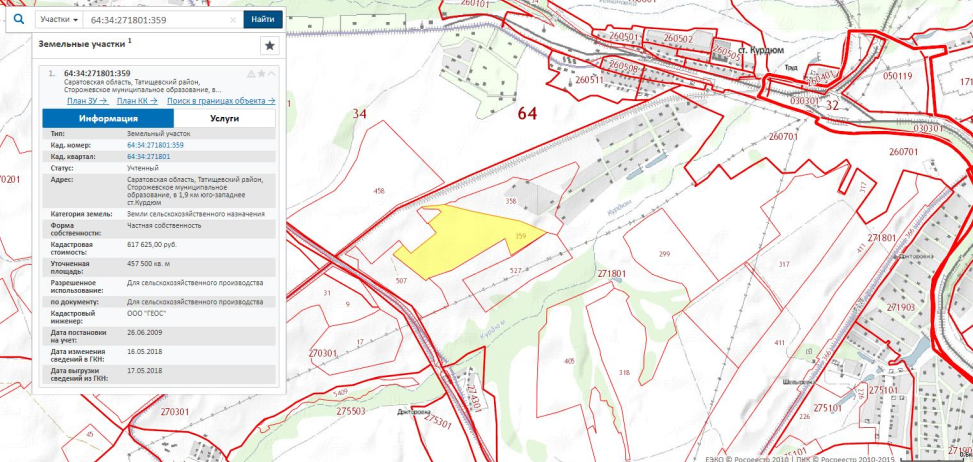Viewport: 973px width, 462px height.
Task: Open favorites with the star button
Action: [269, 46]
